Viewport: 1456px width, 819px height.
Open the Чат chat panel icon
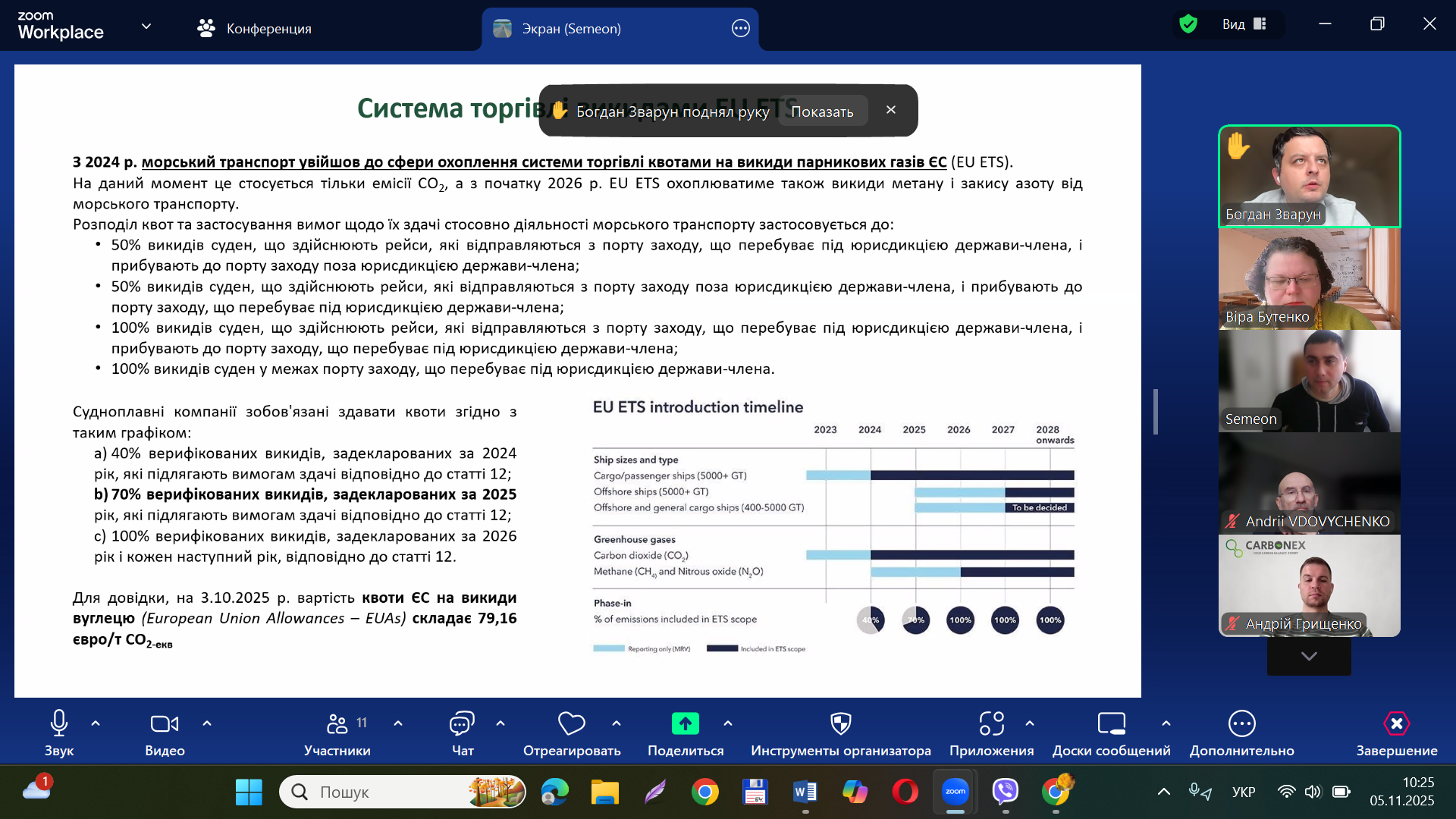[x=462, y=724]
